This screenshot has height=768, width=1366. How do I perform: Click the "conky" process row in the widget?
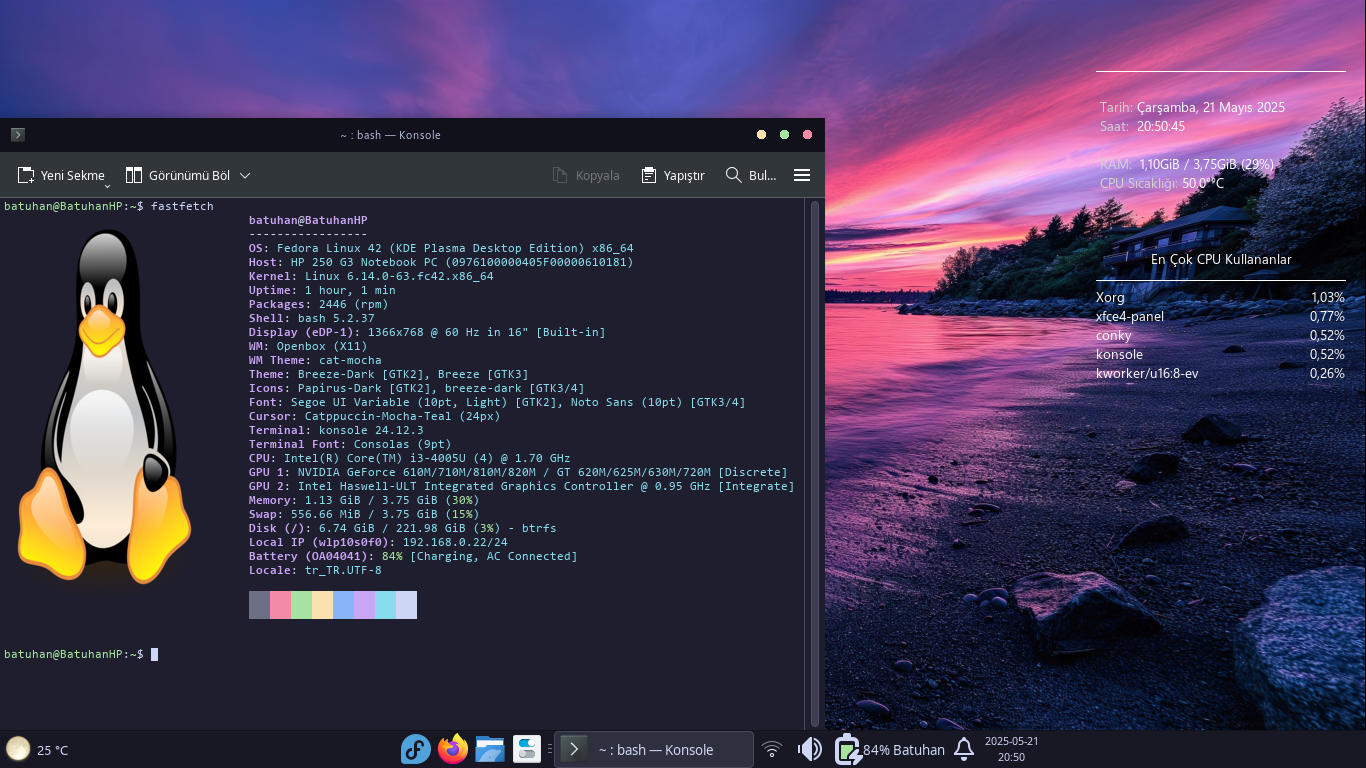click(x=1220, y=335)
